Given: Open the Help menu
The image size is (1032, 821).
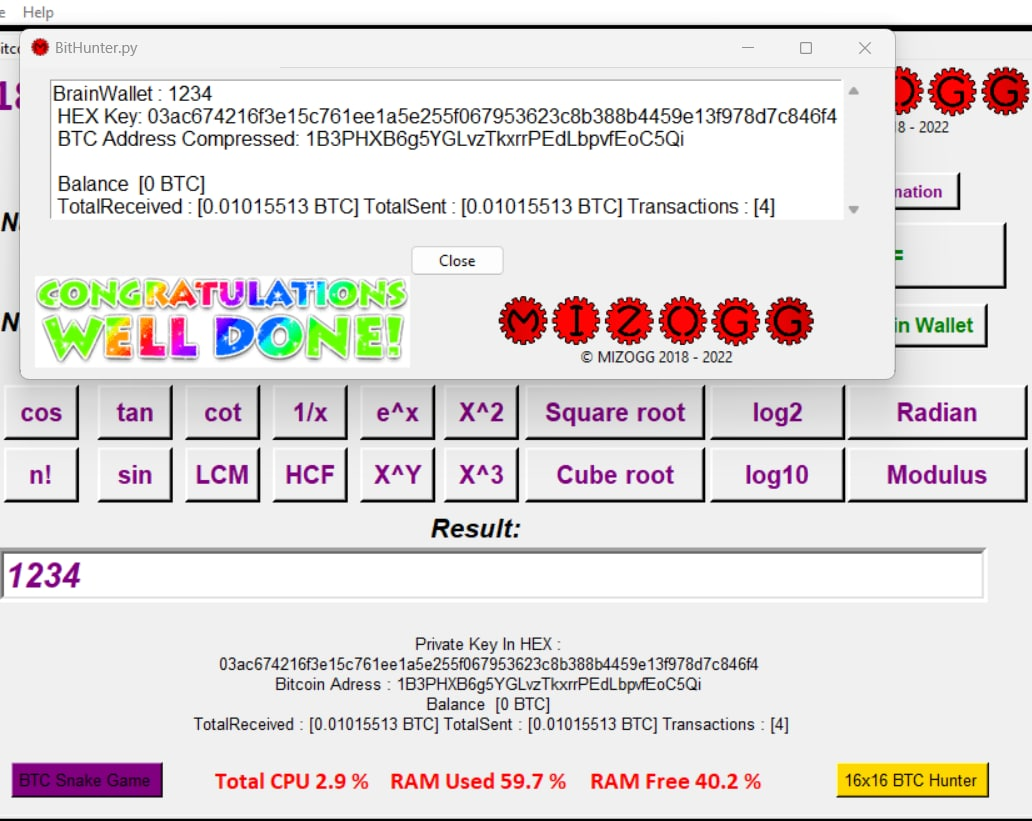Looking at the screenshot, I should tap(38, 12).
